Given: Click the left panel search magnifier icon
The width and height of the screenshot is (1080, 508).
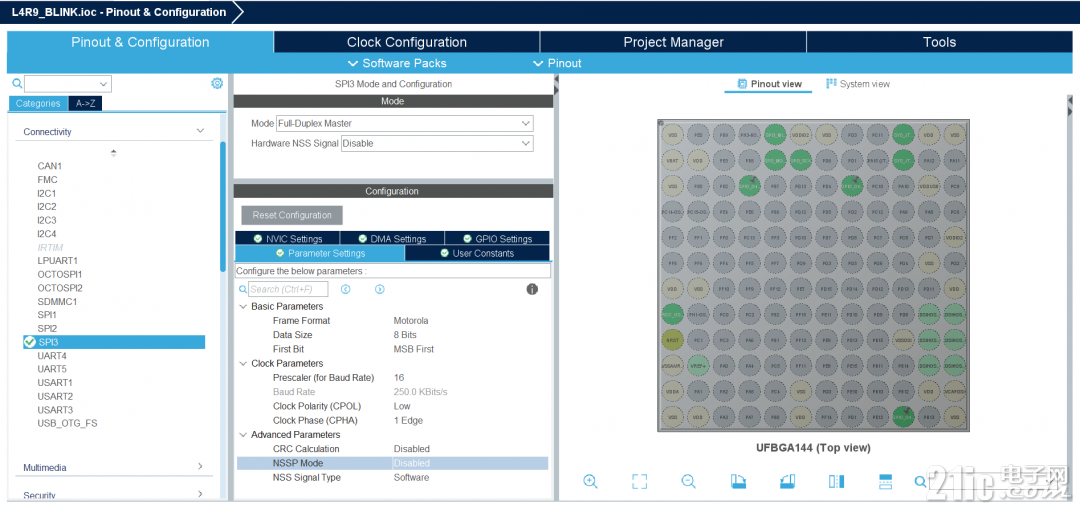Looking at the screenshot, I should coord(17,84).
